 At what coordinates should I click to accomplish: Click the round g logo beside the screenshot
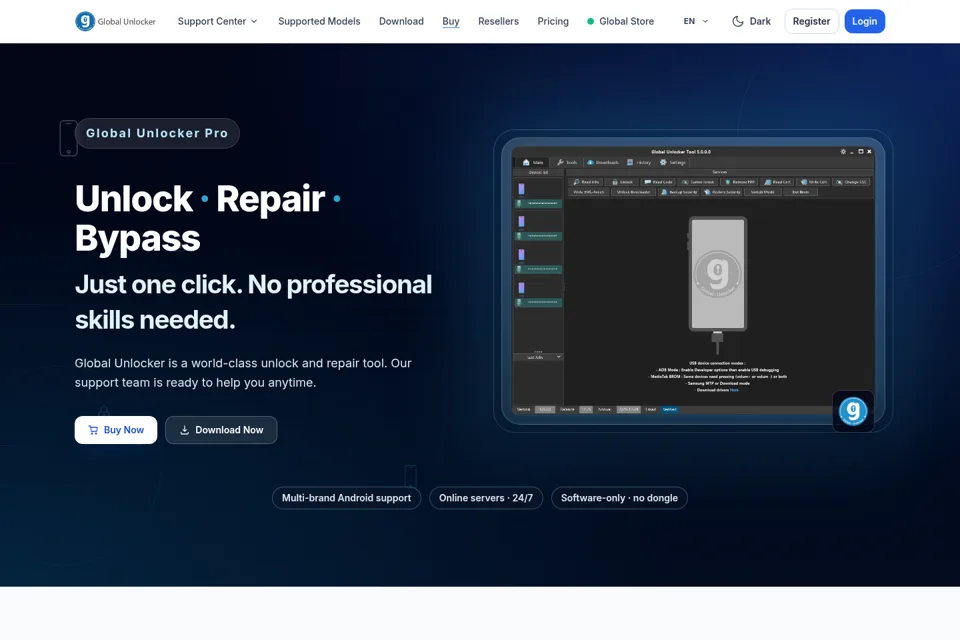(853, 411)
